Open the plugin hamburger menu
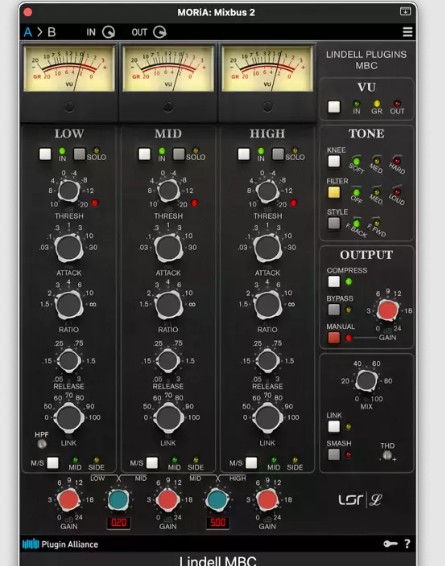Viewport: 445px width, 566px height. click(x=407, y=32)
